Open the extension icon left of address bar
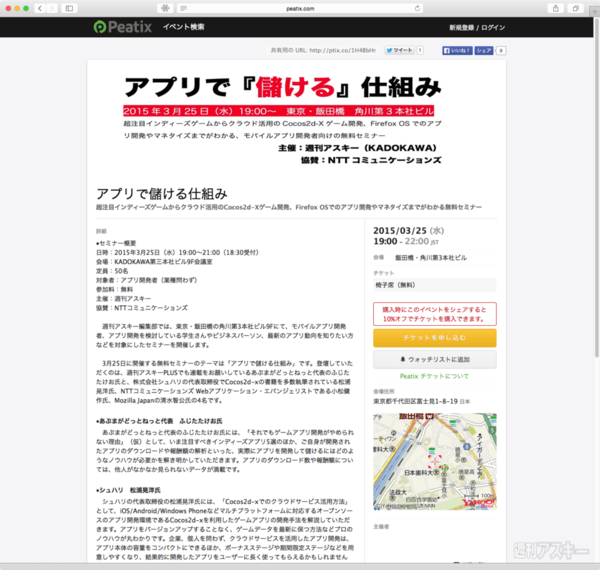Viewport: 600px width, 570px height. [165, 8]
